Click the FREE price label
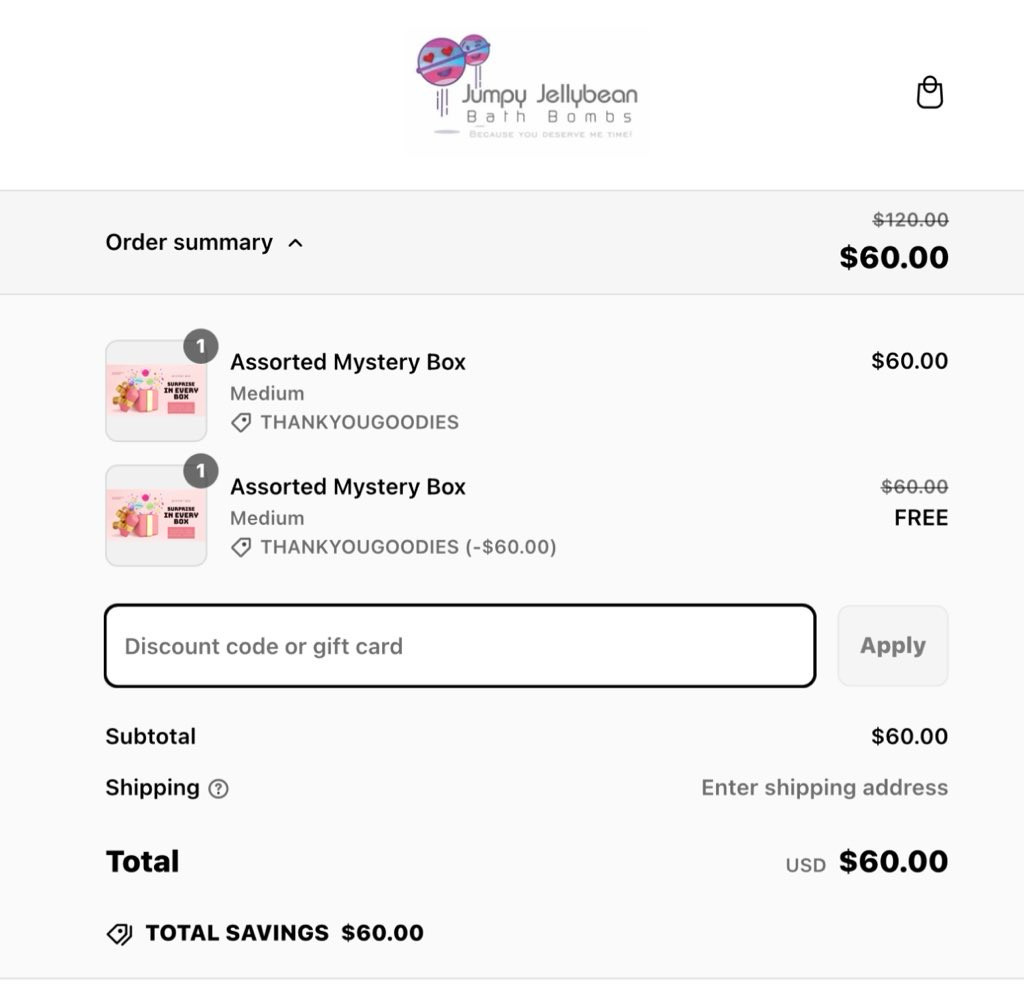 point(921,518)
